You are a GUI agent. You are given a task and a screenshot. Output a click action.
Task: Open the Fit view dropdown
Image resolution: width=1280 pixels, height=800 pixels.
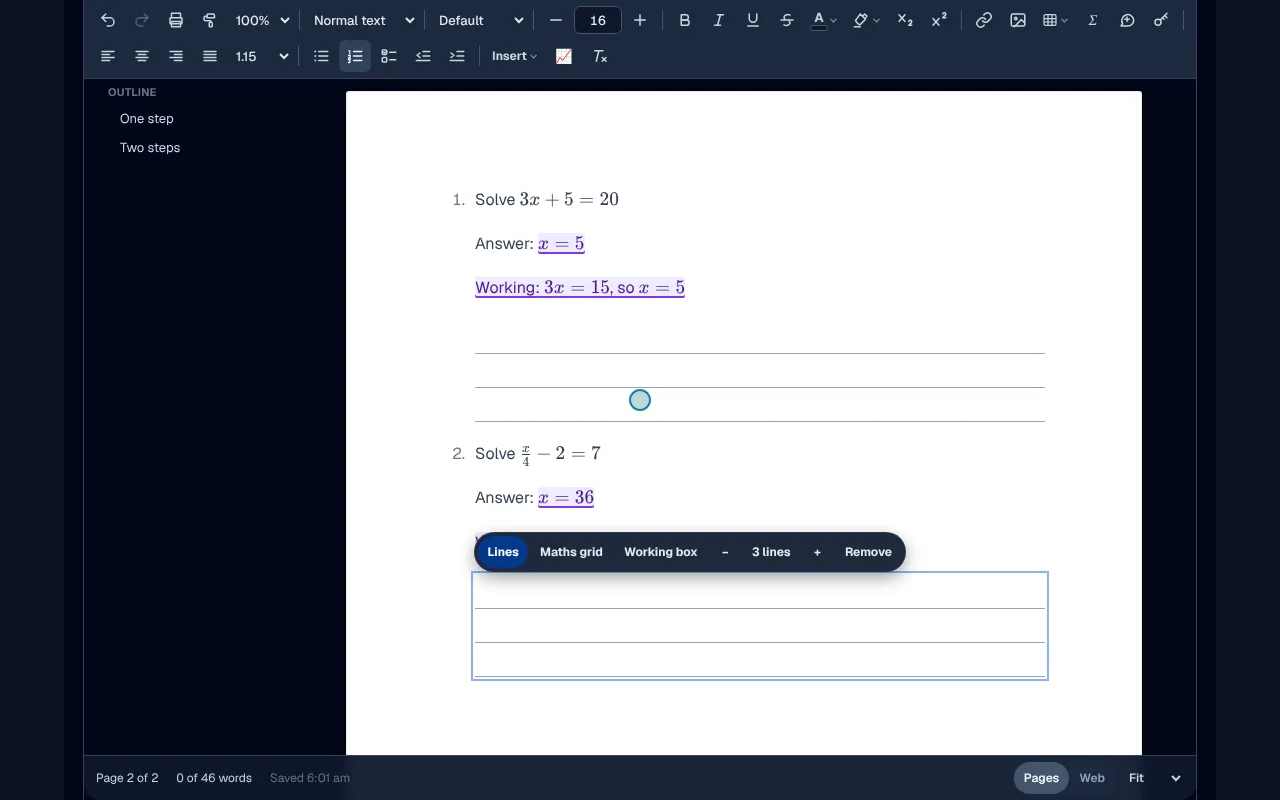click(x=1155, y=778)
